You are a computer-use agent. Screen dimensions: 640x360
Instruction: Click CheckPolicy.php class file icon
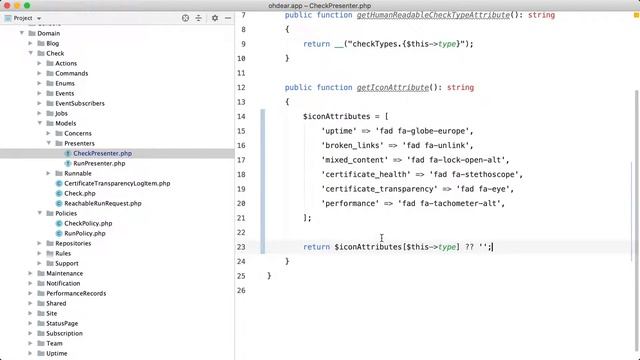59,223
